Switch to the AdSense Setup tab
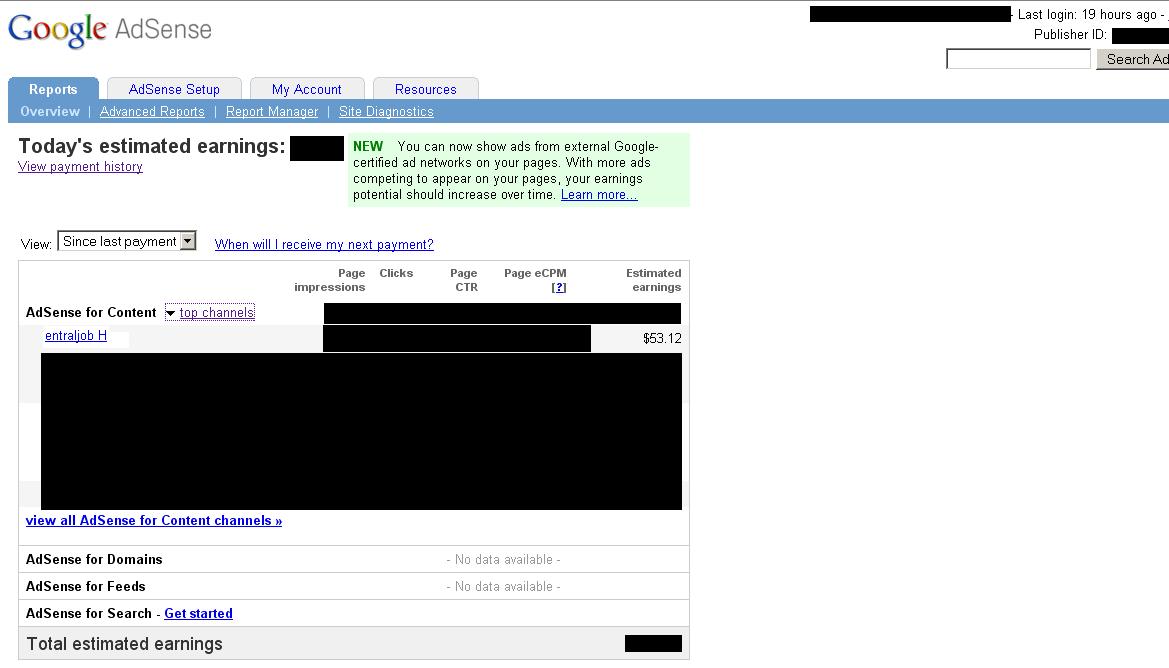This screenshot has width=1169, height=668. point(174,89)
